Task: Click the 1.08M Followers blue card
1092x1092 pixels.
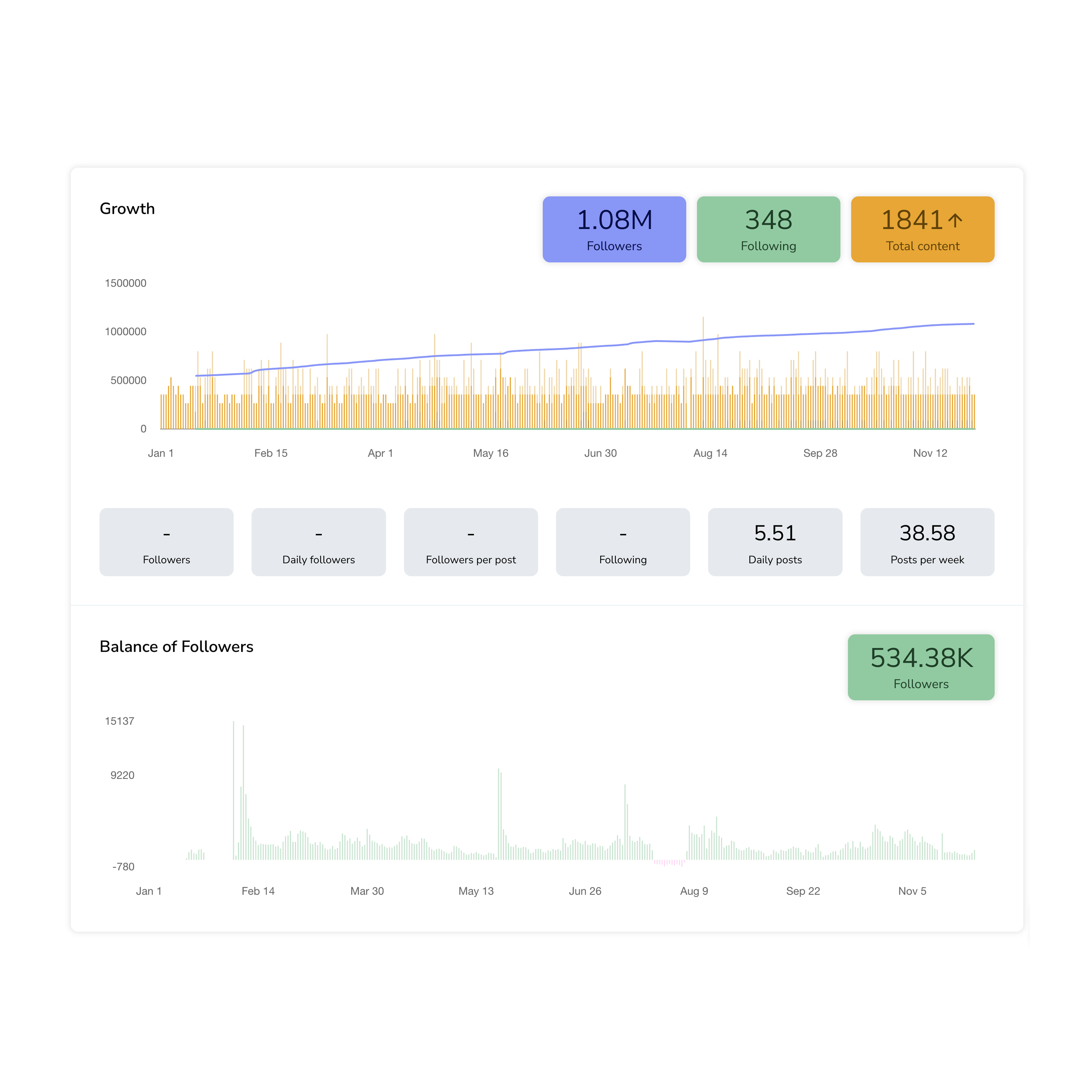Action: click(x=614, y=230)
